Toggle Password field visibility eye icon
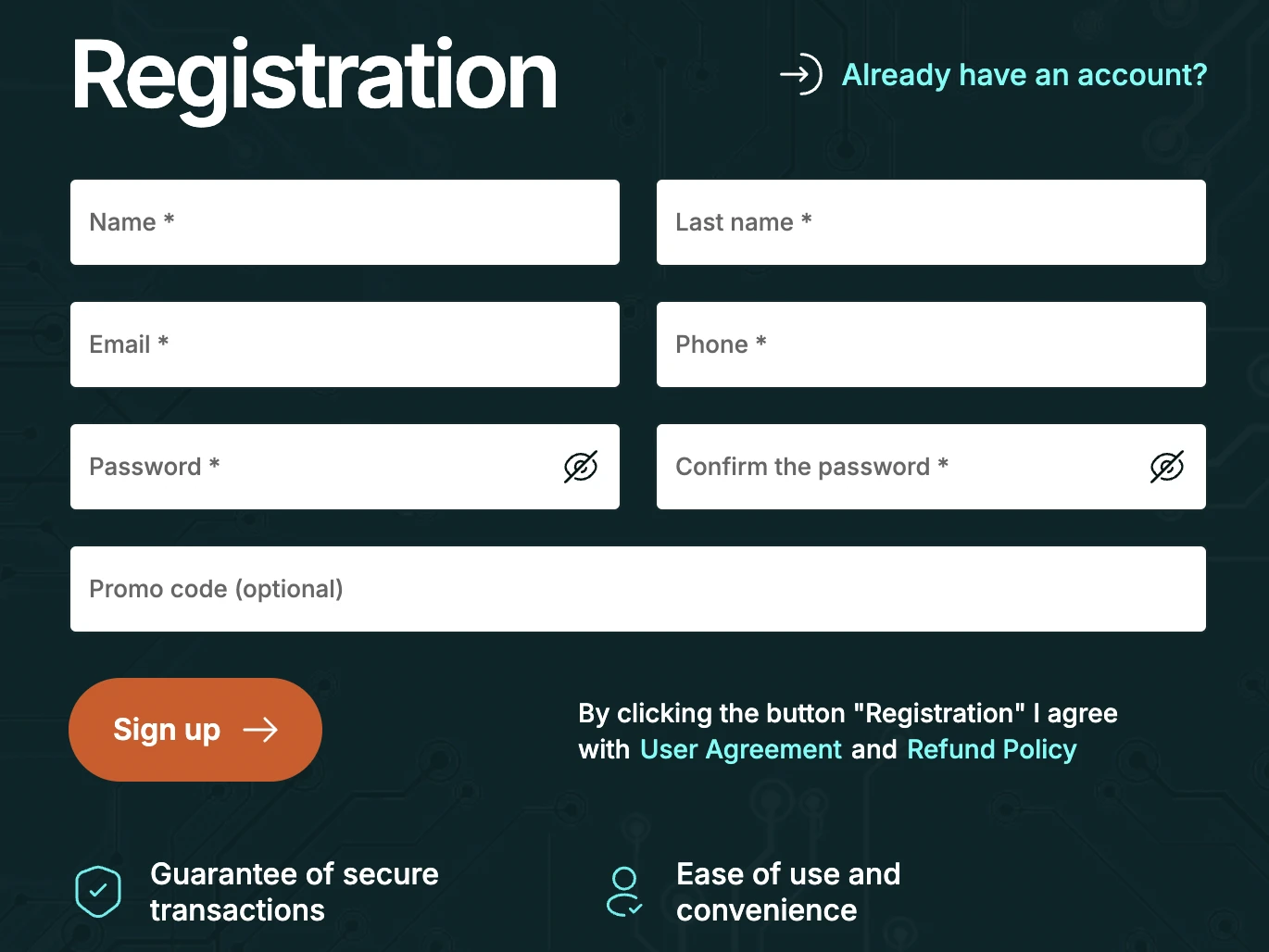 tap(581, 467)
